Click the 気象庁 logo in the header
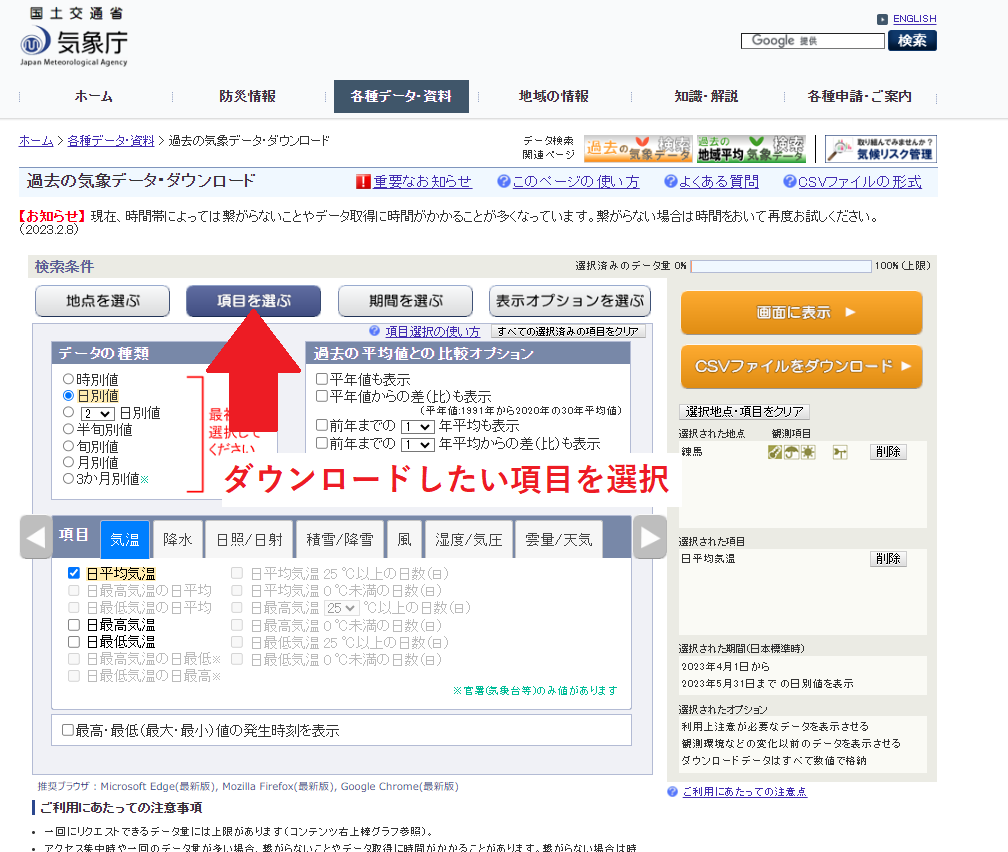This screenshot has width=1008, height=852. [x=73, y=37]
